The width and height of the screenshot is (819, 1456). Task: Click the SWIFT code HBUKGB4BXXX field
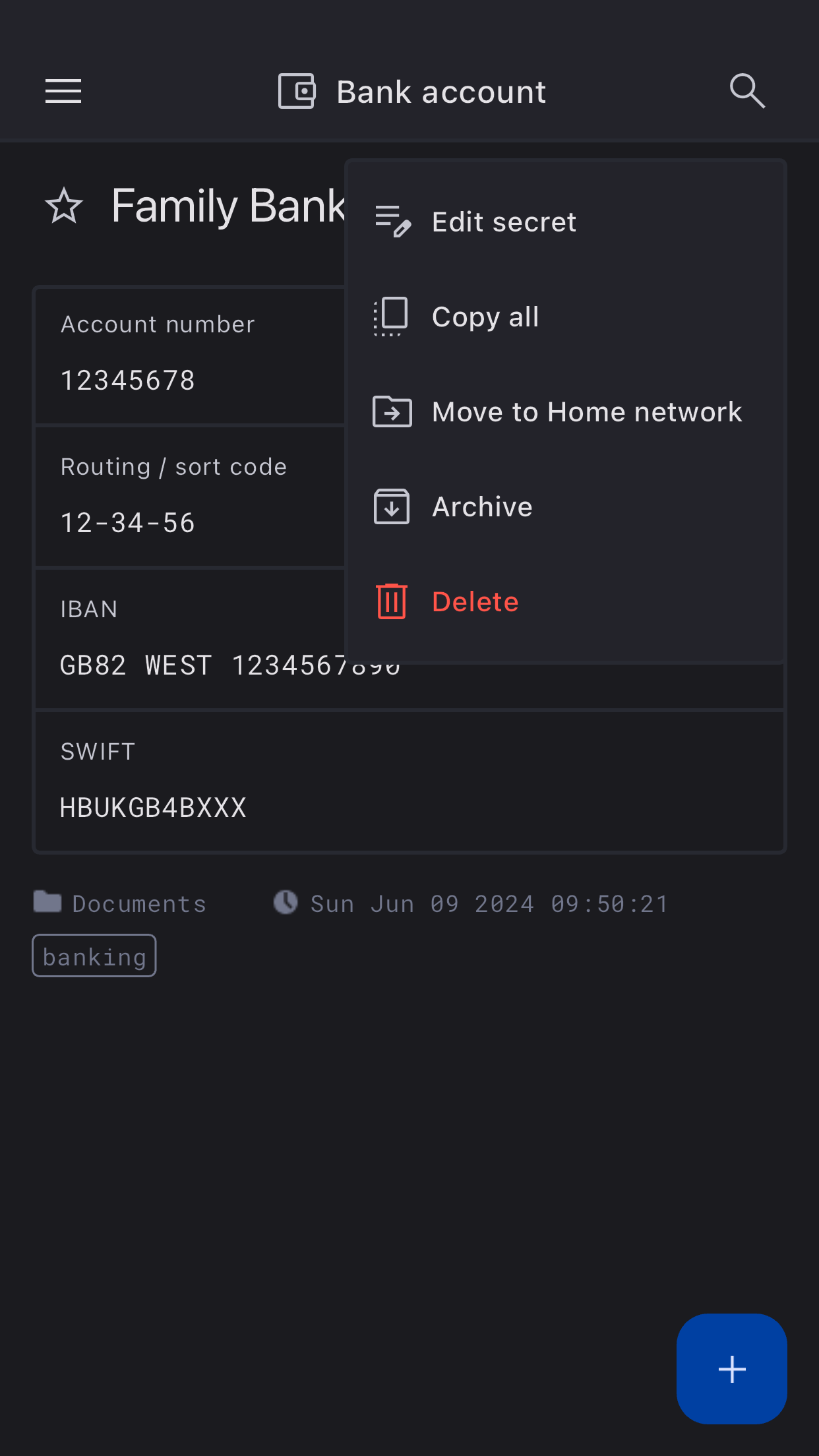[153, 808]
